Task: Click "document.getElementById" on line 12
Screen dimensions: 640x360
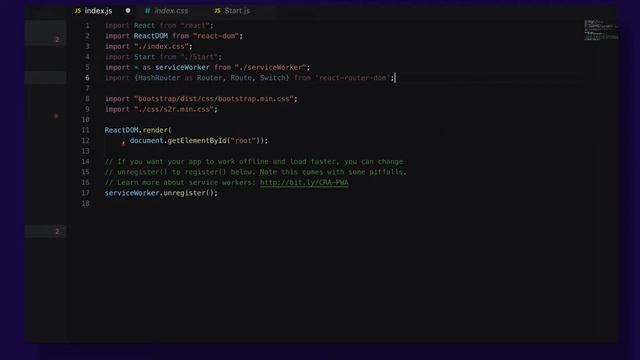Action: point(178,141)
